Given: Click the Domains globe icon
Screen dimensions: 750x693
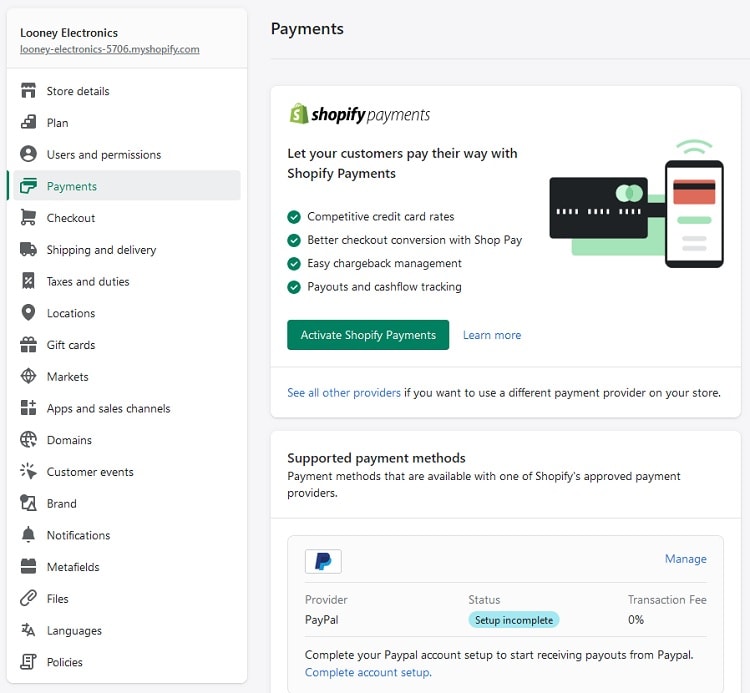Looking at the screenshot, I should coord(28,440).
